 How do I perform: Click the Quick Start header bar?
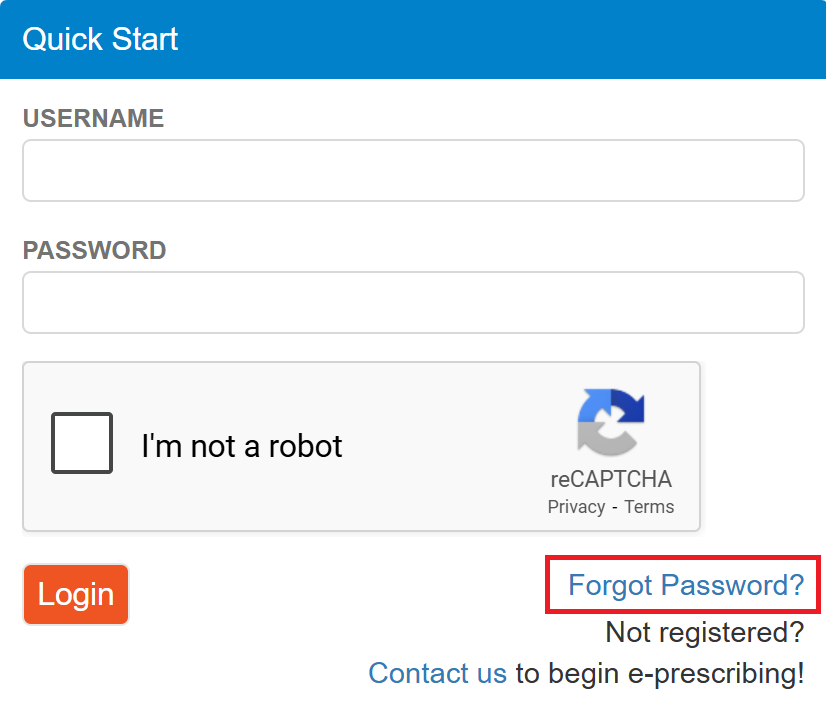click(413, 40)
